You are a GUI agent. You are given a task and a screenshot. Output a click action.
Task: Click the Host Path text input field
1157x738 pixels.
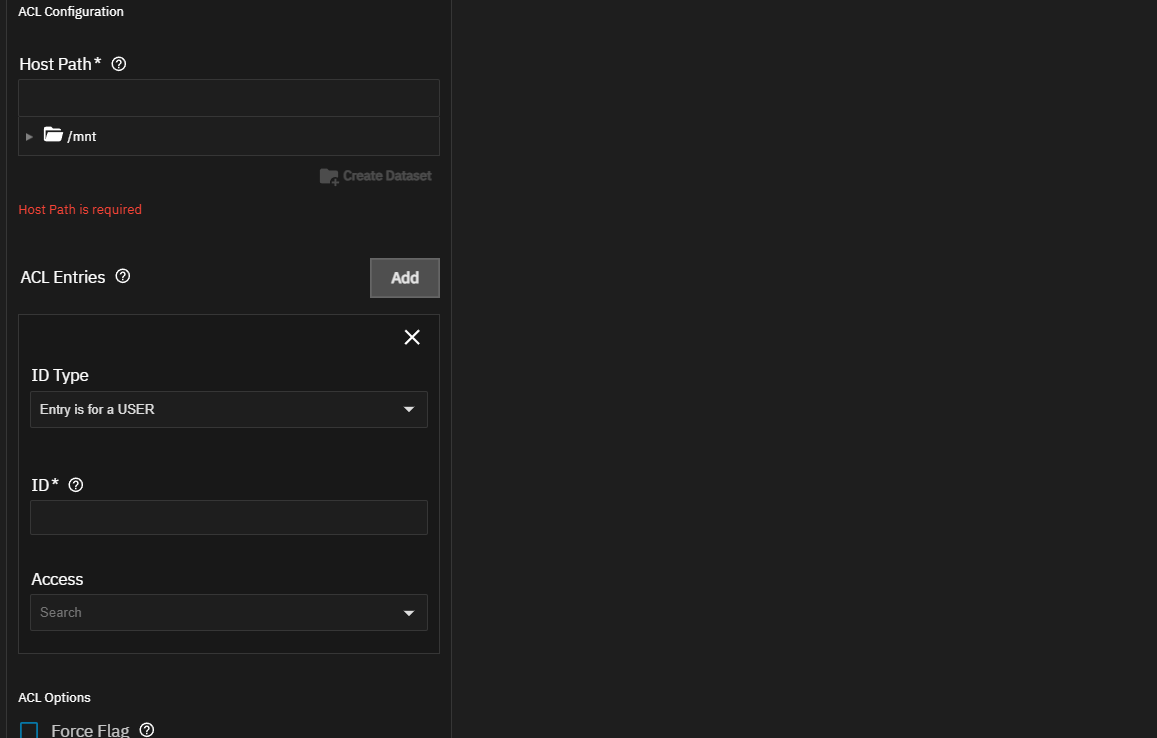coord(229,97)
